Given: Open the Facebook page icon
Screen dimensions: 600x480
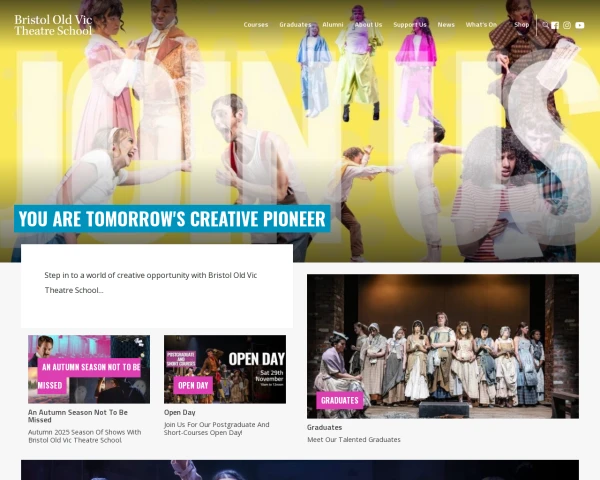Looking at the screenshot, I should [555, 25].
